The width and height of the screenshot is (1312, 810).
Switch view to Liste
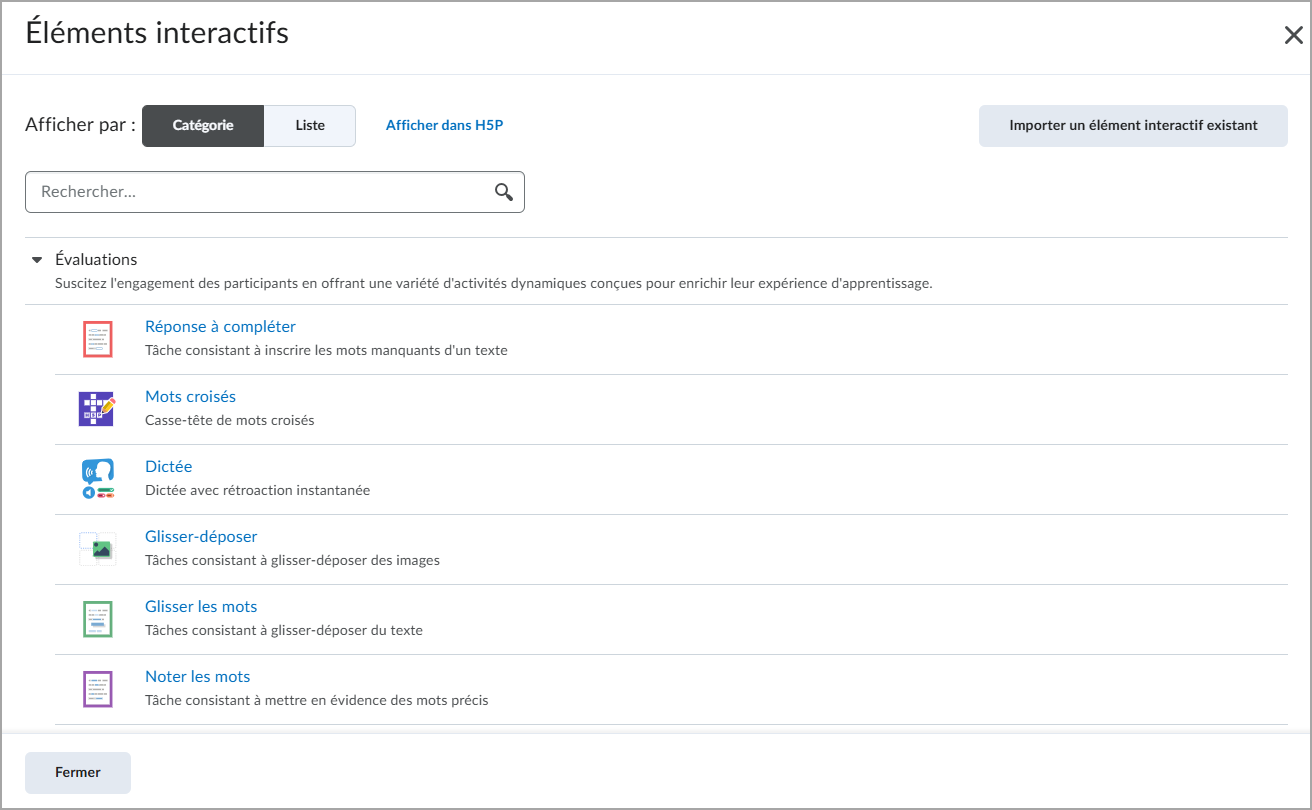click(x=310, y=126)
